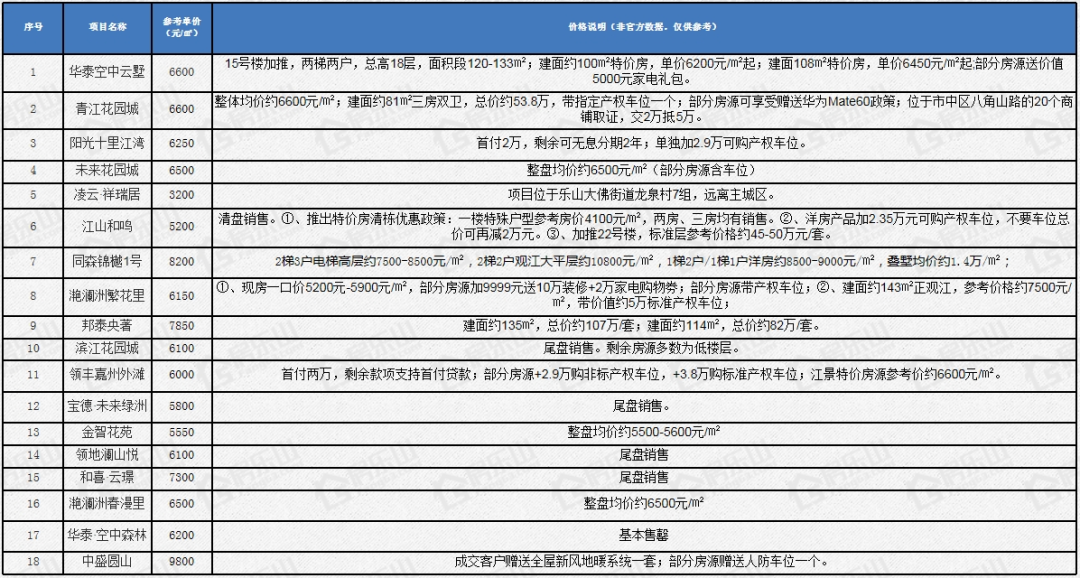
Task: Select the project name 滨江花园城
Action: [x=108, y=347]
